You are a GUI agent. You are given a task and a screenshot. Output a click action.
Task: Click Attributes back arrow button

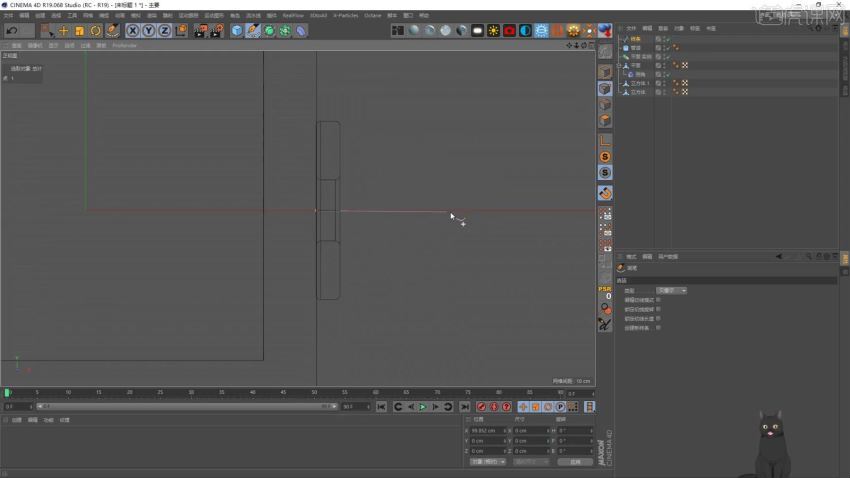(x=778, y=256)
